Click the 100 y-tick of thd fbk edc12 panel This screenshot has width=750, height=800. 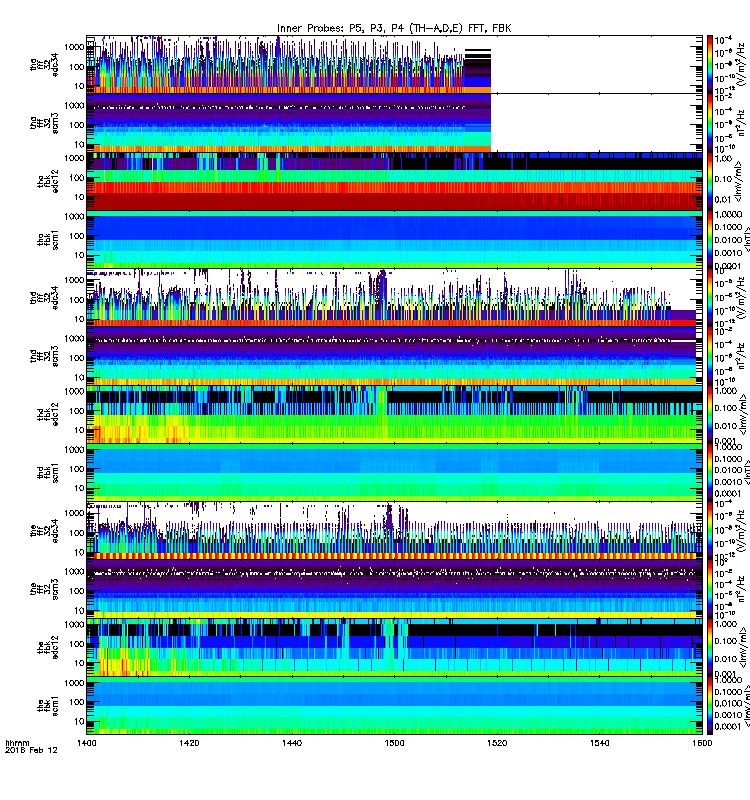click(77, 411)
